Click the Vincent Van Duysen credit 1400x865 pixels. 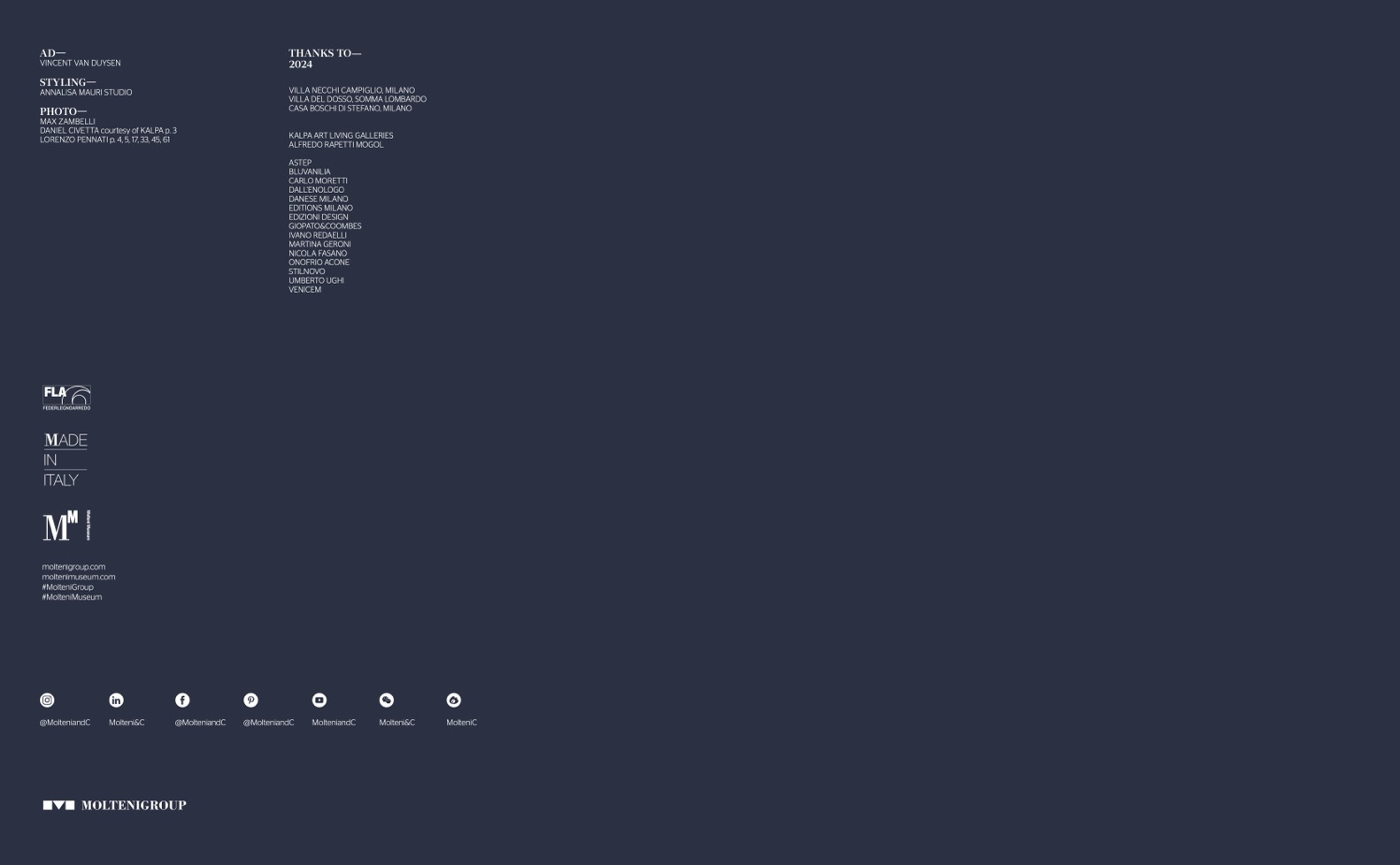pos(80,64)
